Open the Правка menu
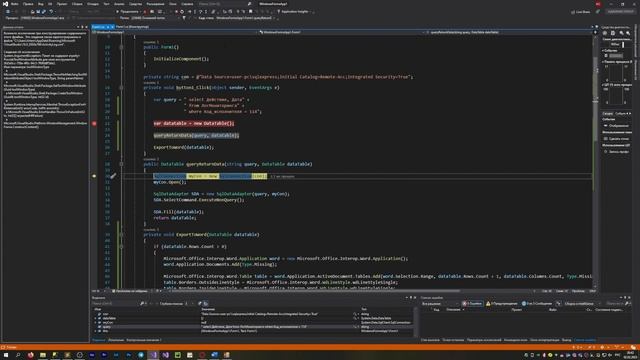The height and width of the screenshot is (360, 640). 28,4
